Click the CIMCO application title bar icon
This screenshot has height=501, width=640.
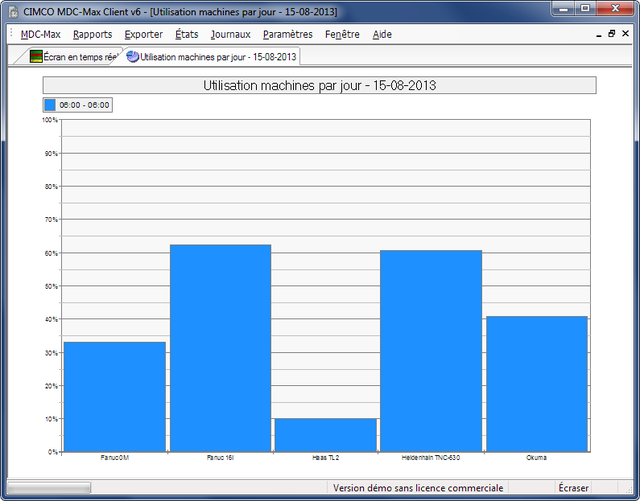pyautogui.click(x=13, y=12)
